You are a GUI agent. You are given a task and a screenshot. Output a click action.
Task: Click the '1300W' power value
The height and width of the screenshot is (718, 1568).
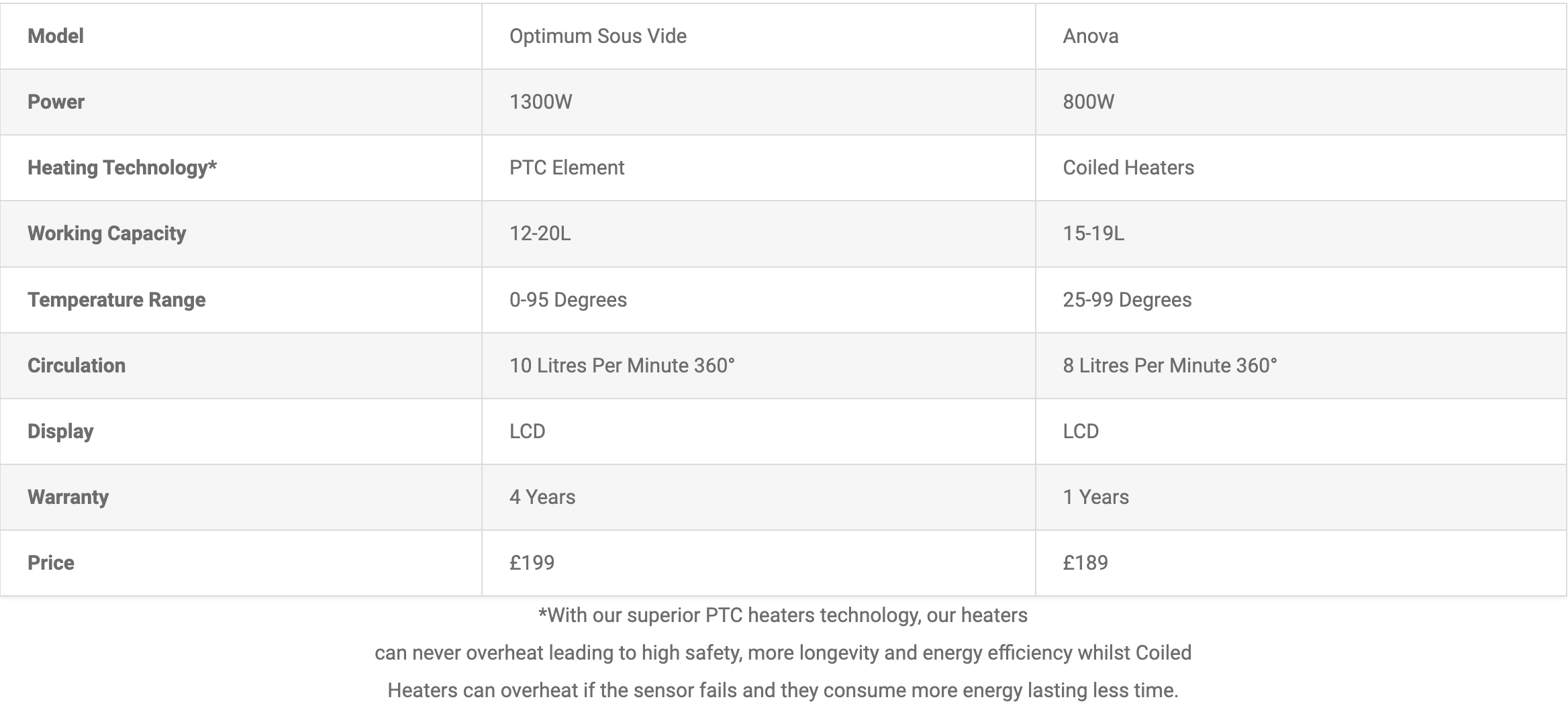click(540, 102)
